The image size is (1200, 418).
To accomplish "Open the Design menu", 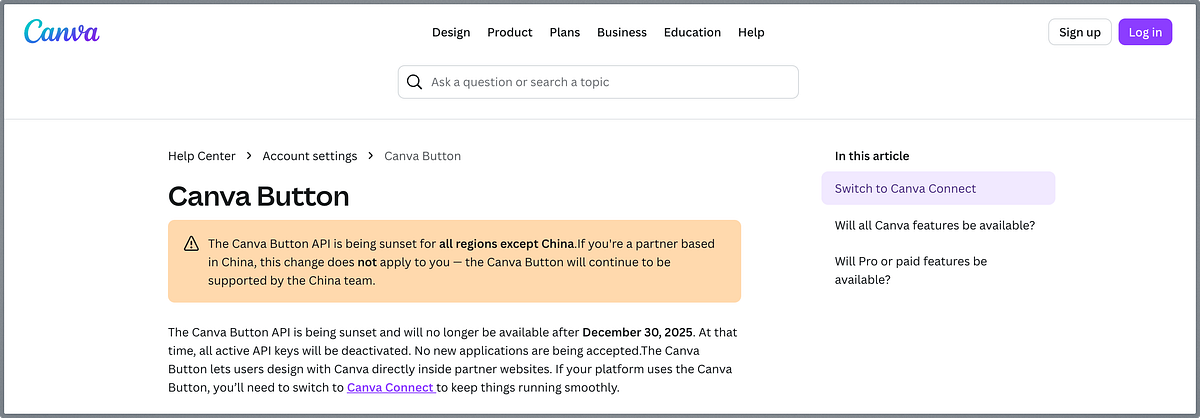I will pos(451,32).
